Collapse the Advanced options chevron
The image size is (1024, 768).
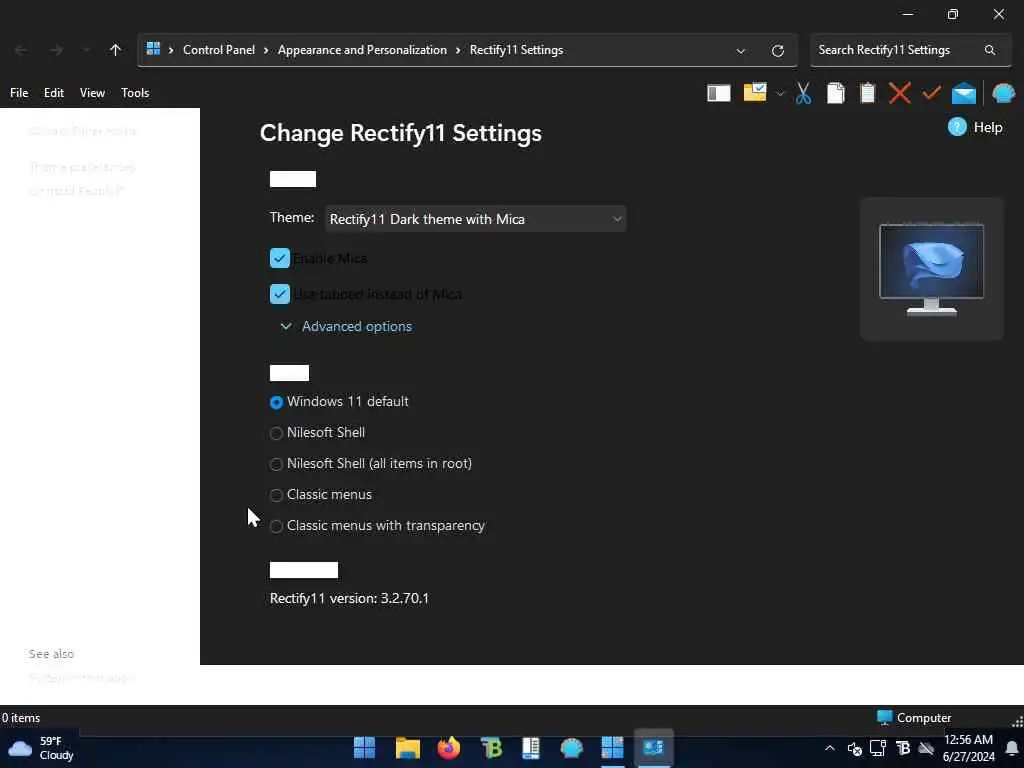286,326
